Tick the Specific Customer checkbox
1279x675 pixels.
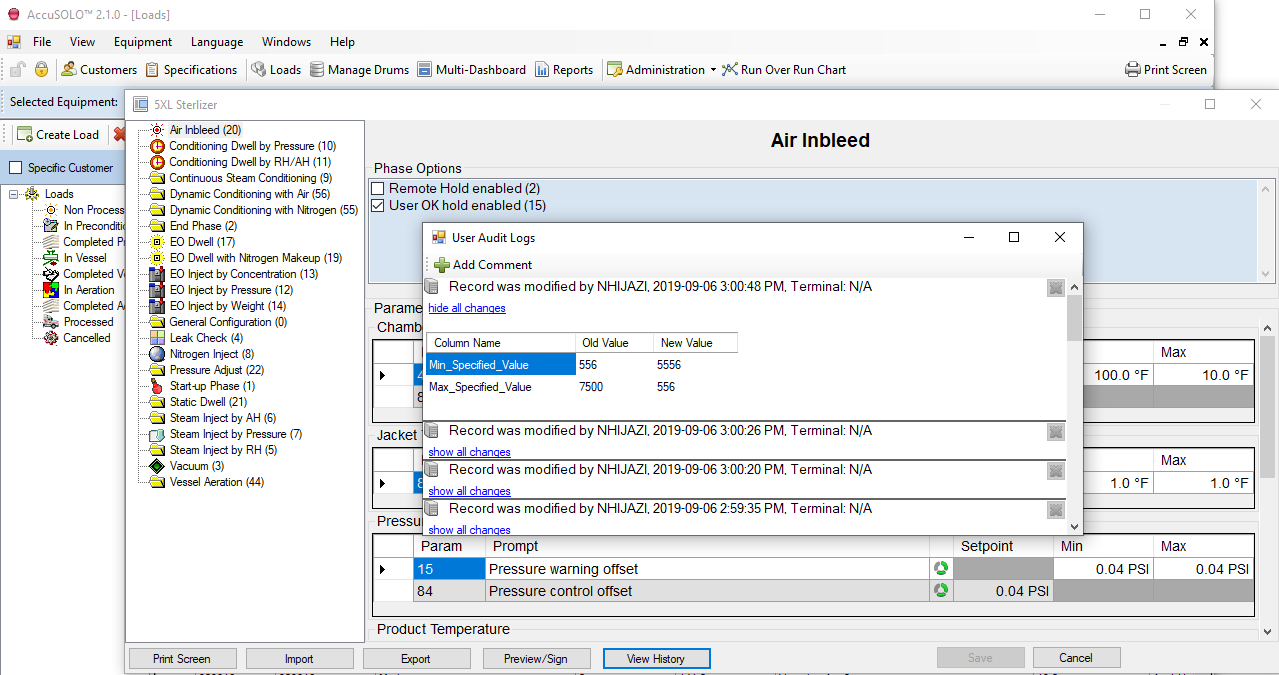pyautogui.click(x=16, y=168)
